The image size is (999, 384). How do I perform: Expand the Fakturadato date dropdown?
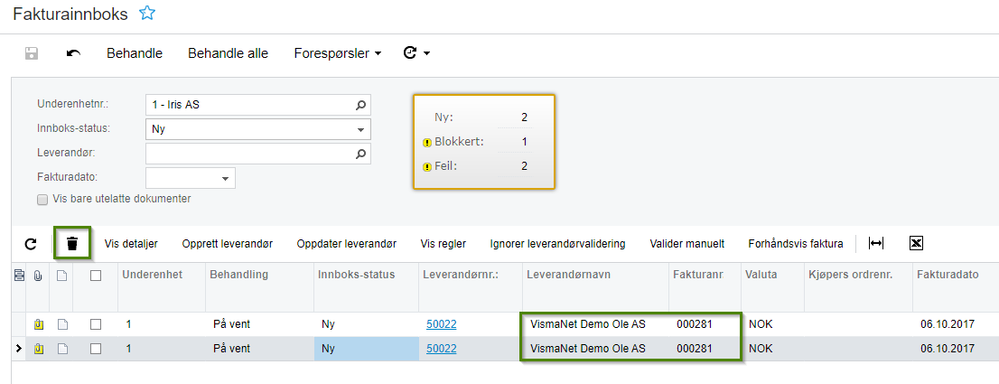coord(225,178)
